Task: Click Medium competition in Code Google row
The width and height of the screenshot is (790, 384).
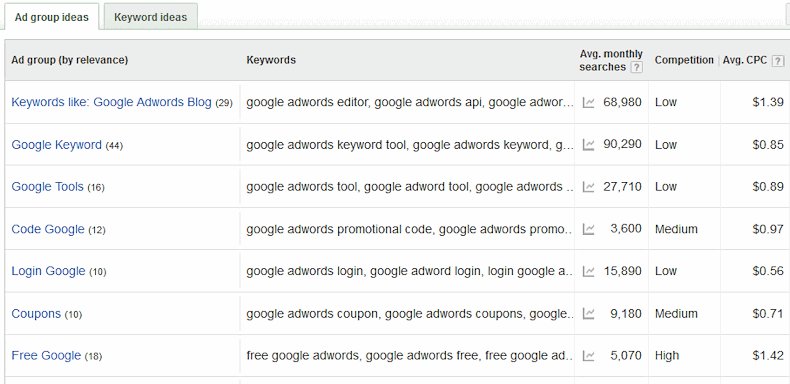Action: [x=676, y=229]
